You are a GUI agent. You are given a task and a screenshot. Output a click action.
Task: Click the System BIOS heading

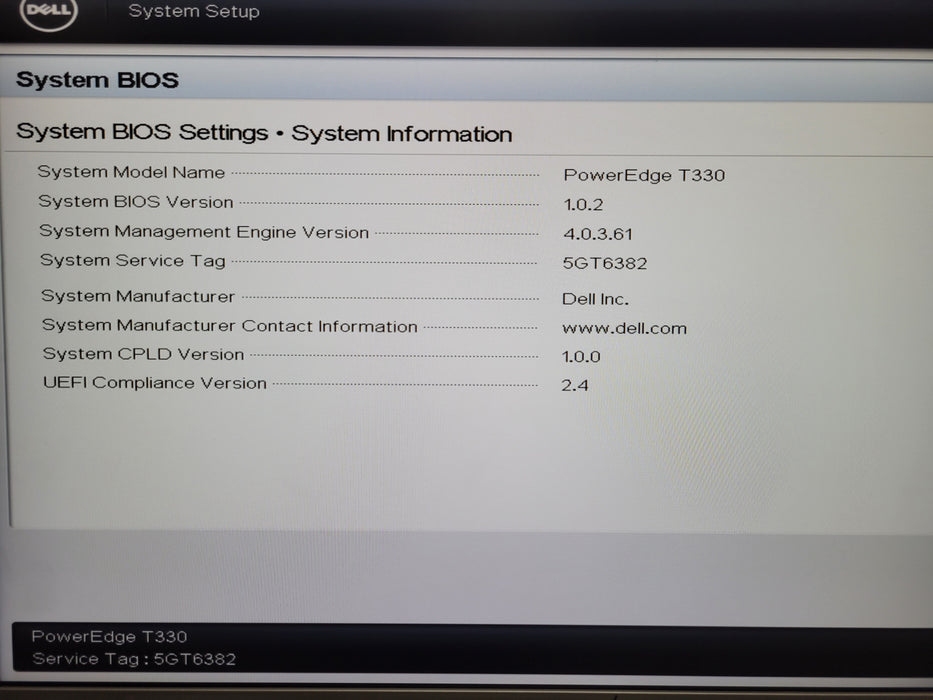coord(98,80)
